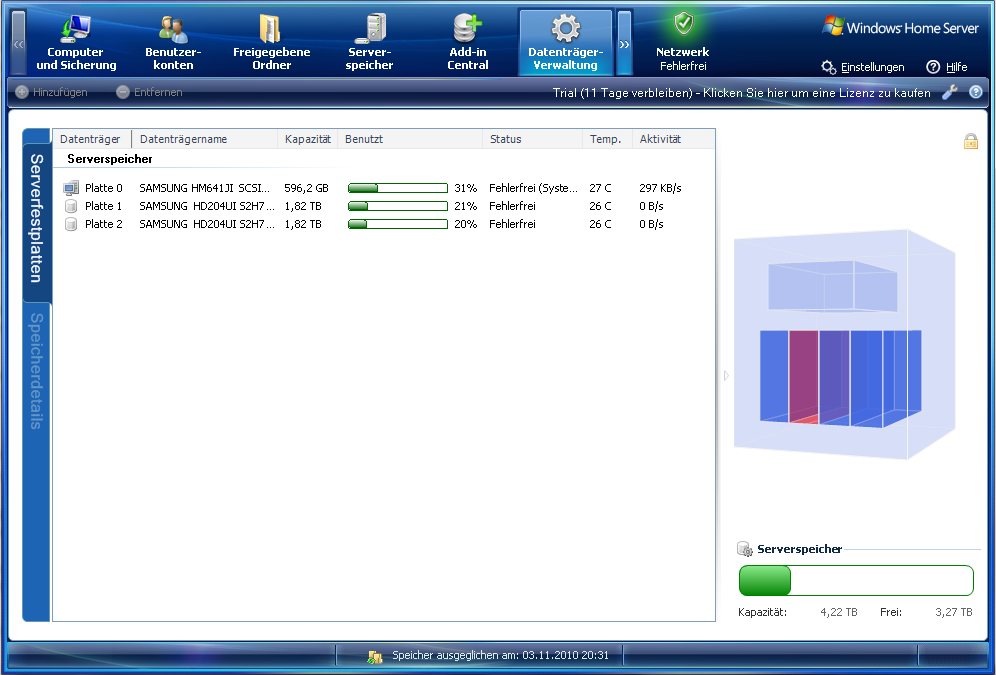Select the Platte 2 row label

pyautogui.click(x=104, y=224)
